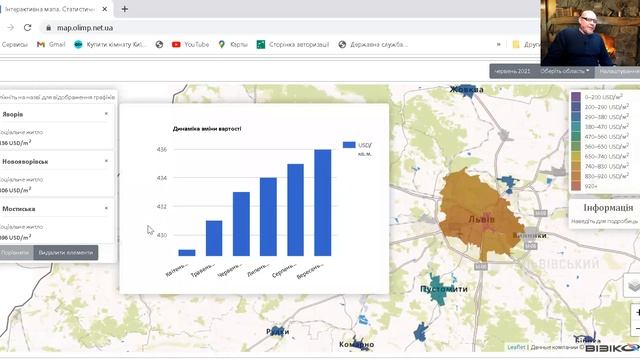The height and width of the screenshot is (360, 640).
Task: Click the Липень bar in the chart
Action: click(268, 217)
